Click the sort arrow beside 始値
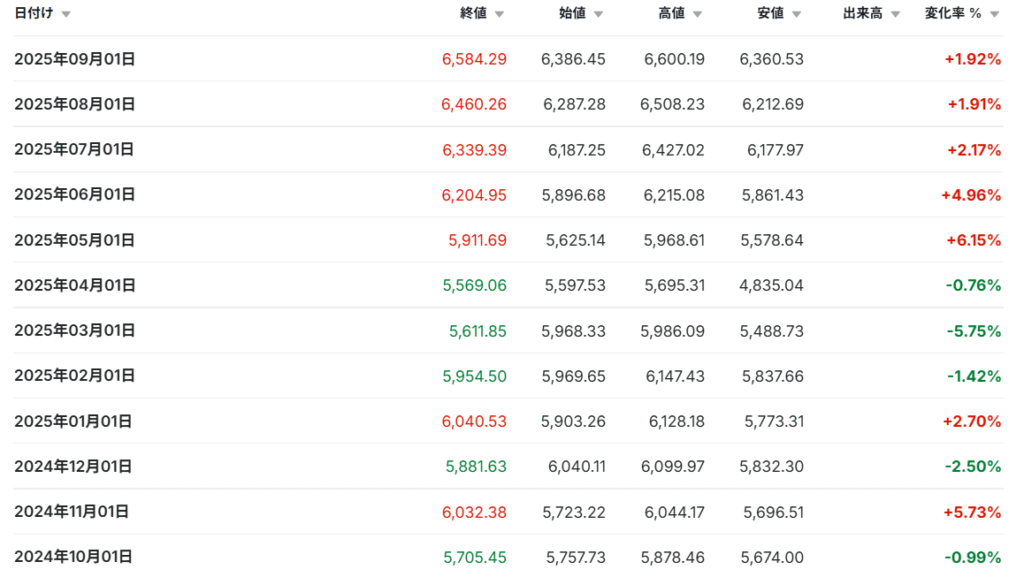The image size is (1024, 577). [598, 15]
